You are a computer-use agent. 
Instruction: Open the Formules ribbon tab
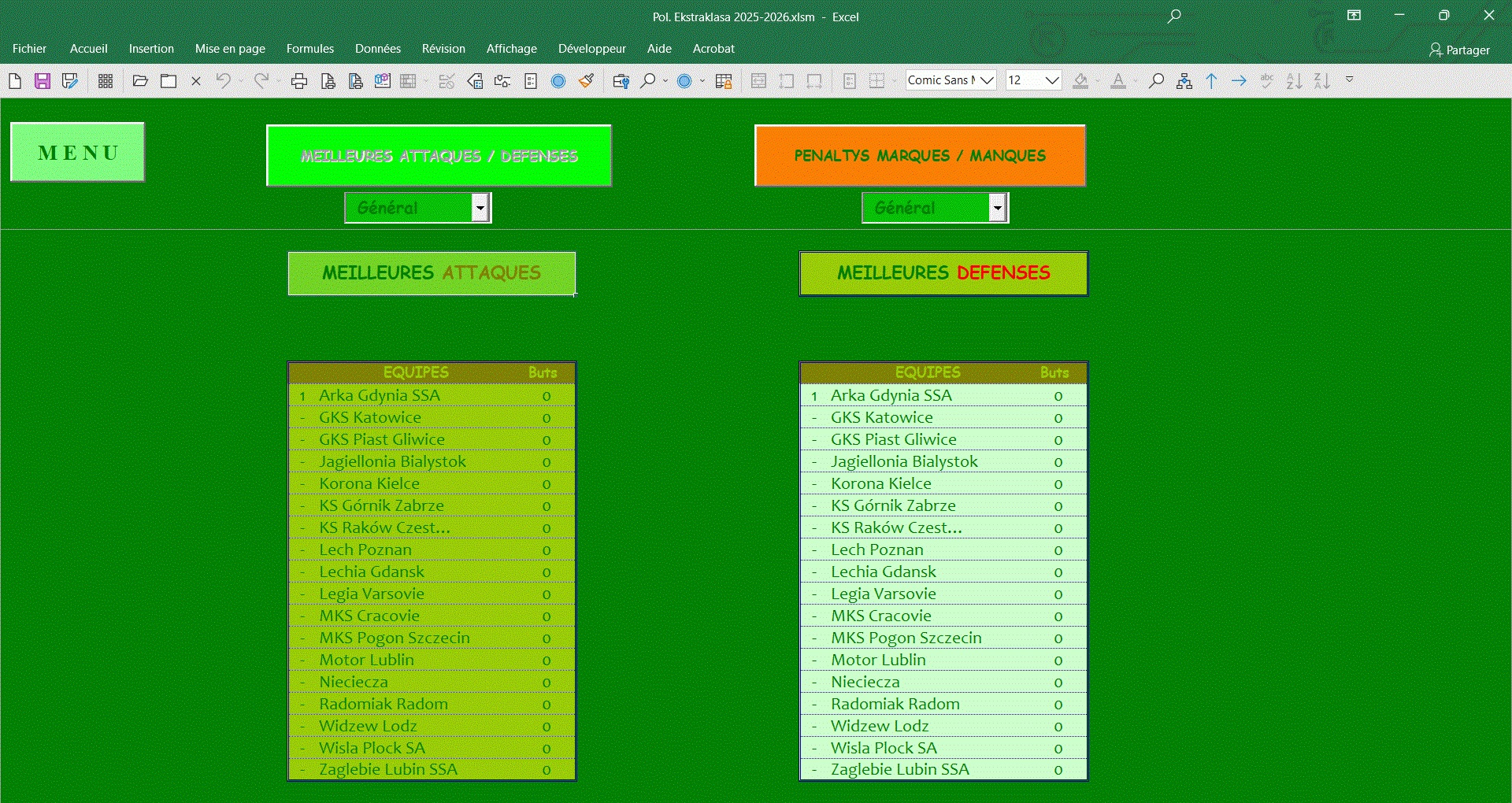(309, 49)
